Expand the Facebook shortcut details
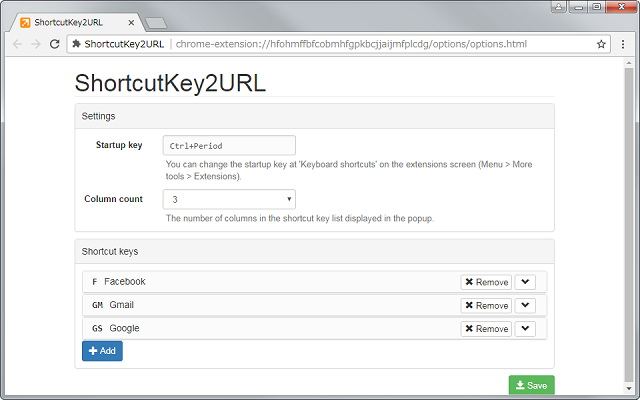Screen dimensions: 640x400 click(525, 282)
